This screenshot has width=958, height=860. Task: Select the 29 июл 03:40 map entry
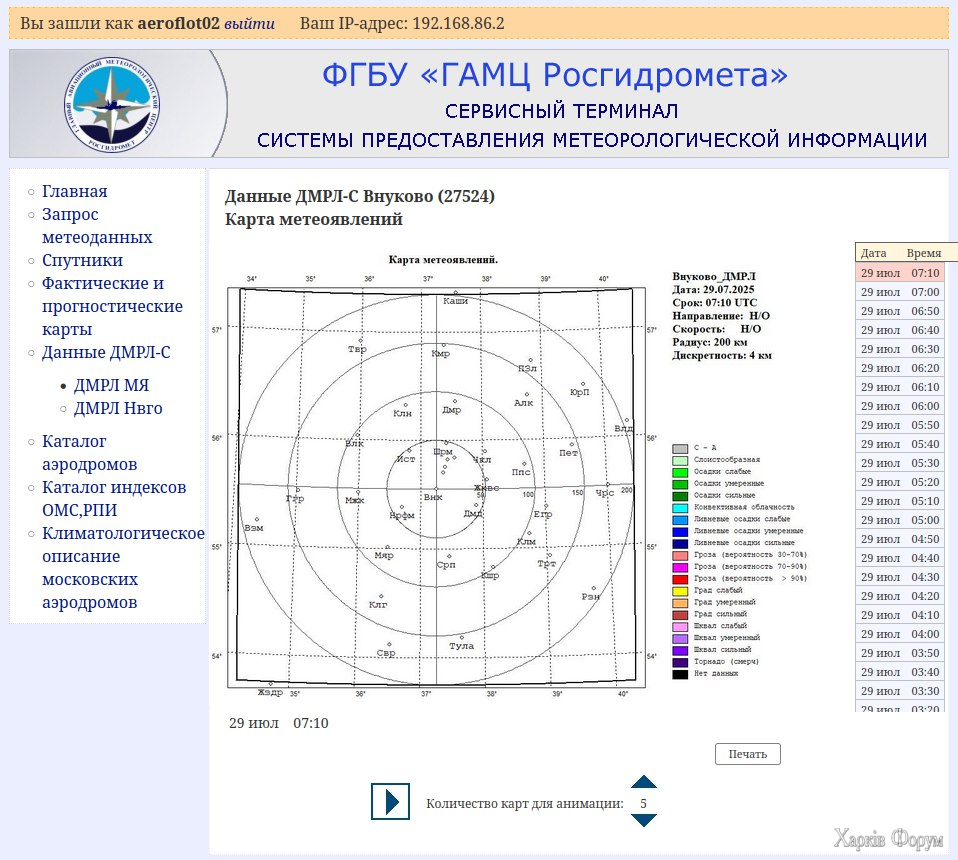900,672
